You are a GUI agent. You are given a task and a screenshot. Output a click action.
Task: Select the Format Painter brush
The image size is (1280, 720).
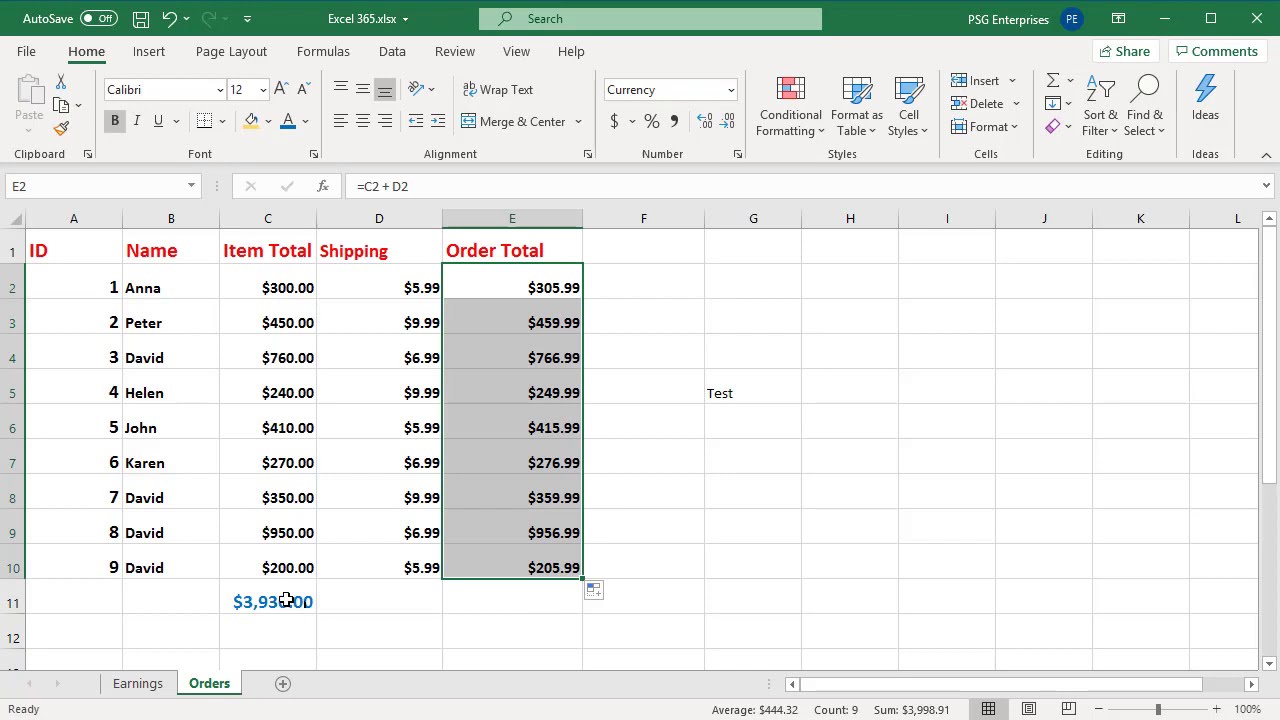point(61,128)
